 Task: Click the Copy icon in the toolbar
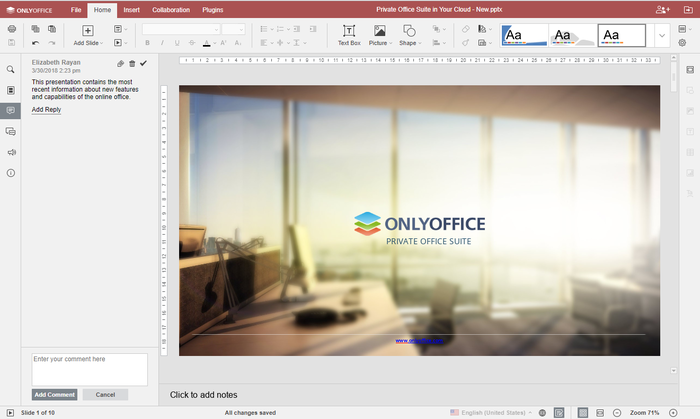coord(35,29)
